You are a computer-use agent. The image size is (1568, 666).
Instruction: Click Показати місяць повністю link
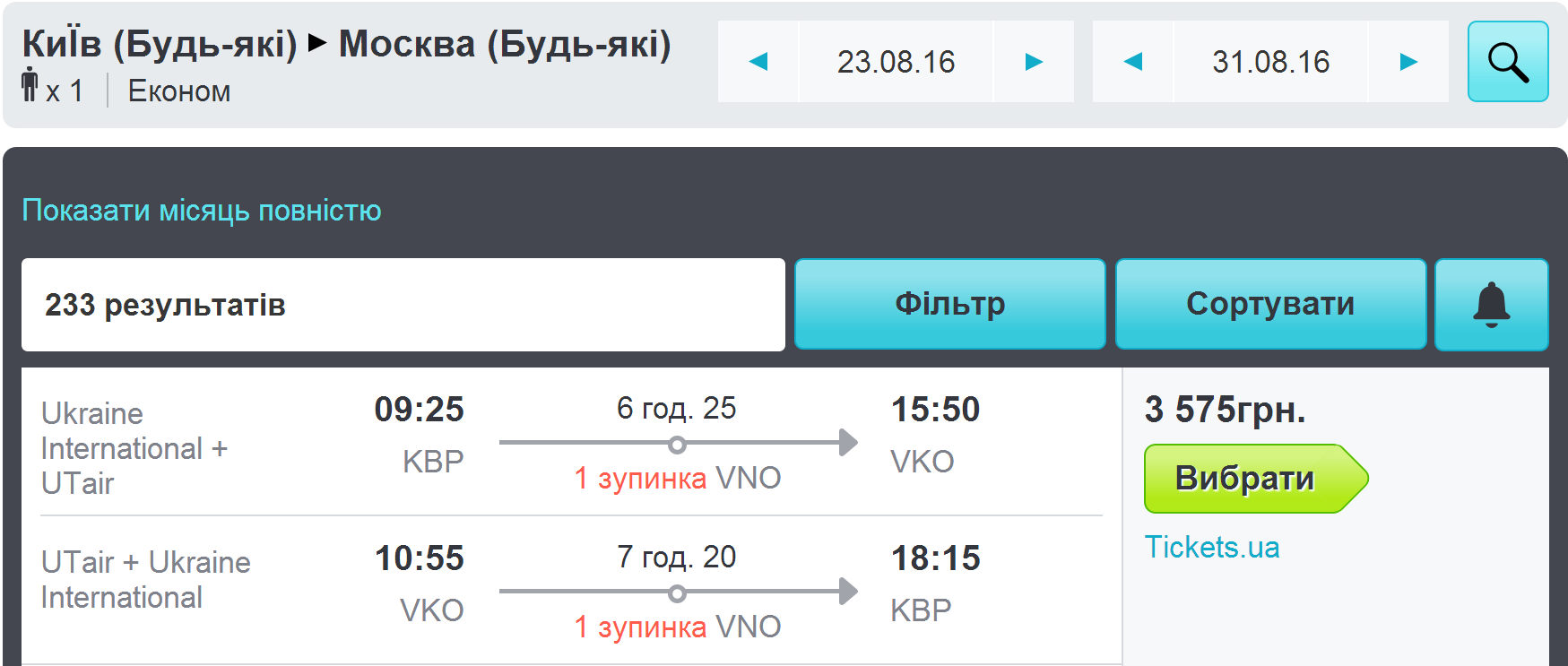pos(202,211)
